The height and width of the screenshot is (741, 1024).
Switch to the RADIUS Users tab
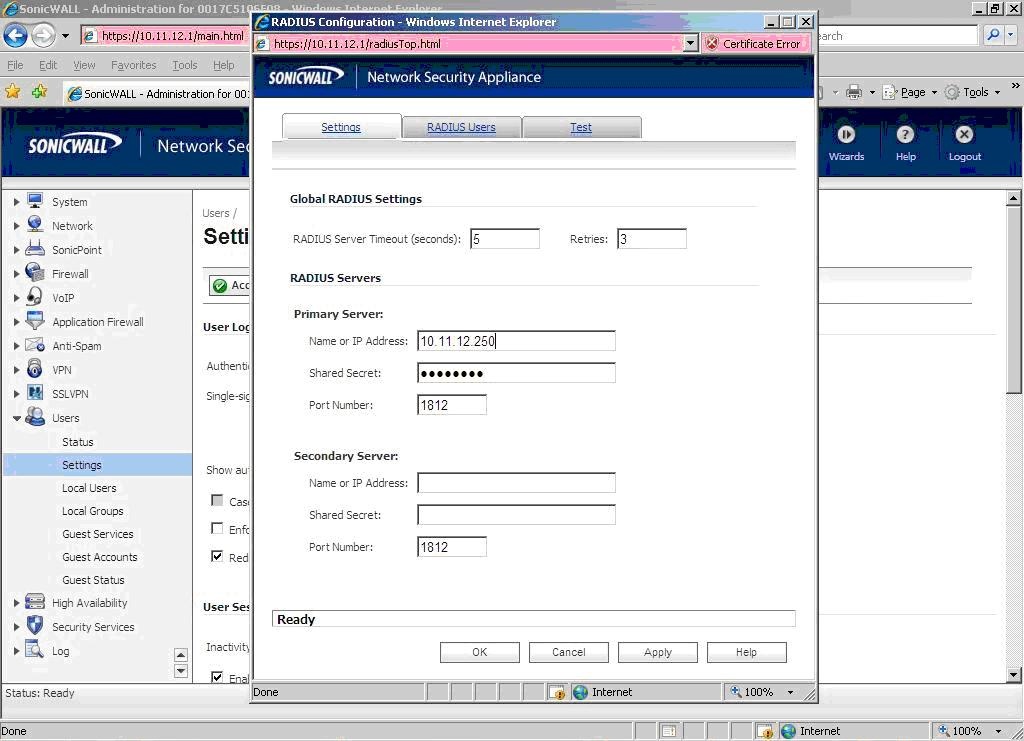(x=461, y=127)
